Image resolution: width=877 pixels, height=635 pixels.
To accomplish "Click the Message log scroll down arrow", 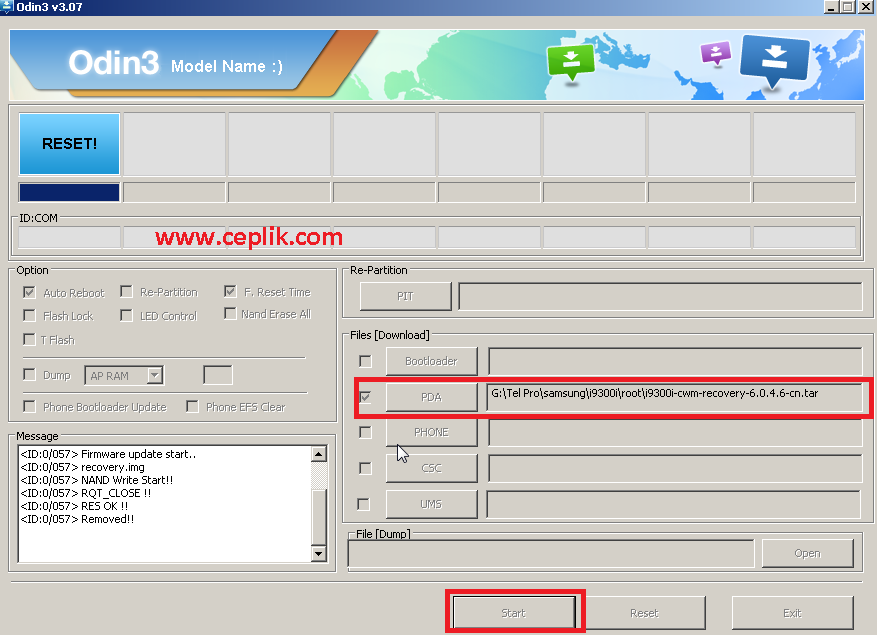I will coord(319,554).
